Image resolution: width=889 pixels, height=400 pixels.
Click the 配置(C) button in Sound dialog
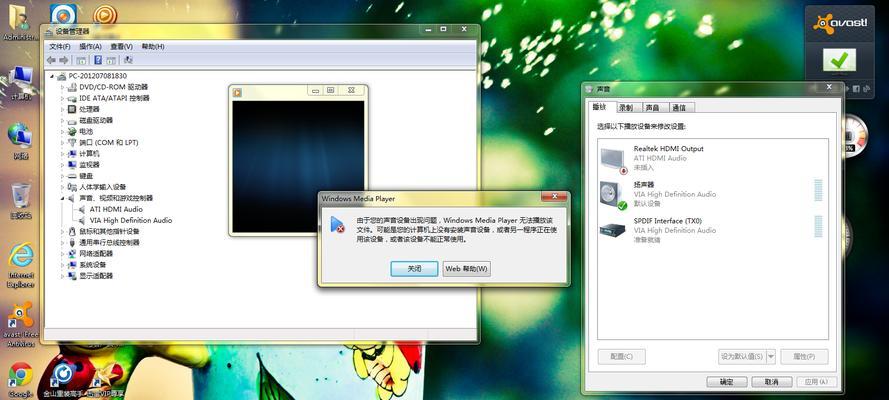(x=621, y=357)
